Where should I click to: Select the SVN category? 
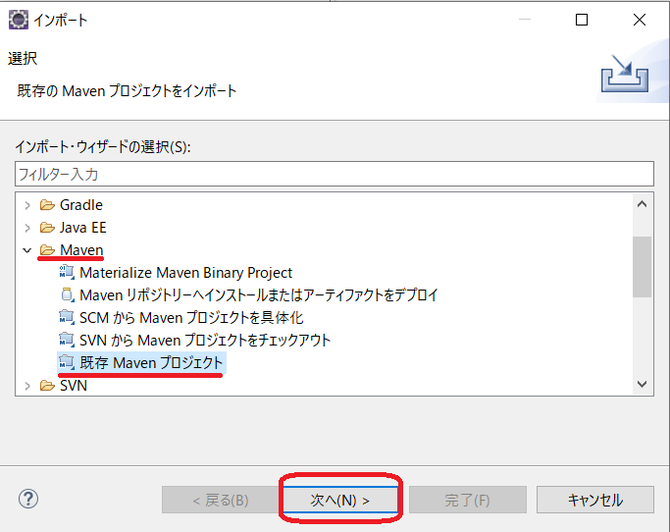[x=73, y=386]
